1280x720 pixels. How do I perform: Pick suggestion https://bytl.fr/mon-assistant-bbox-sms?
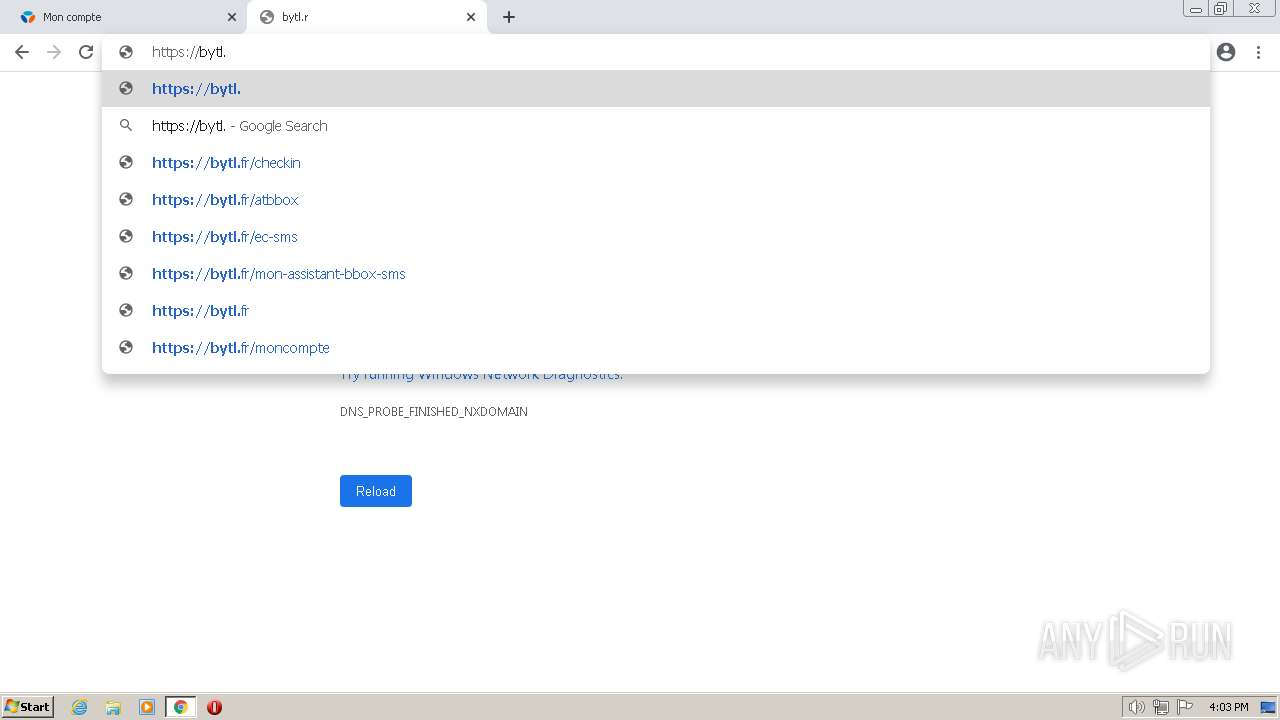coord(656,273)
